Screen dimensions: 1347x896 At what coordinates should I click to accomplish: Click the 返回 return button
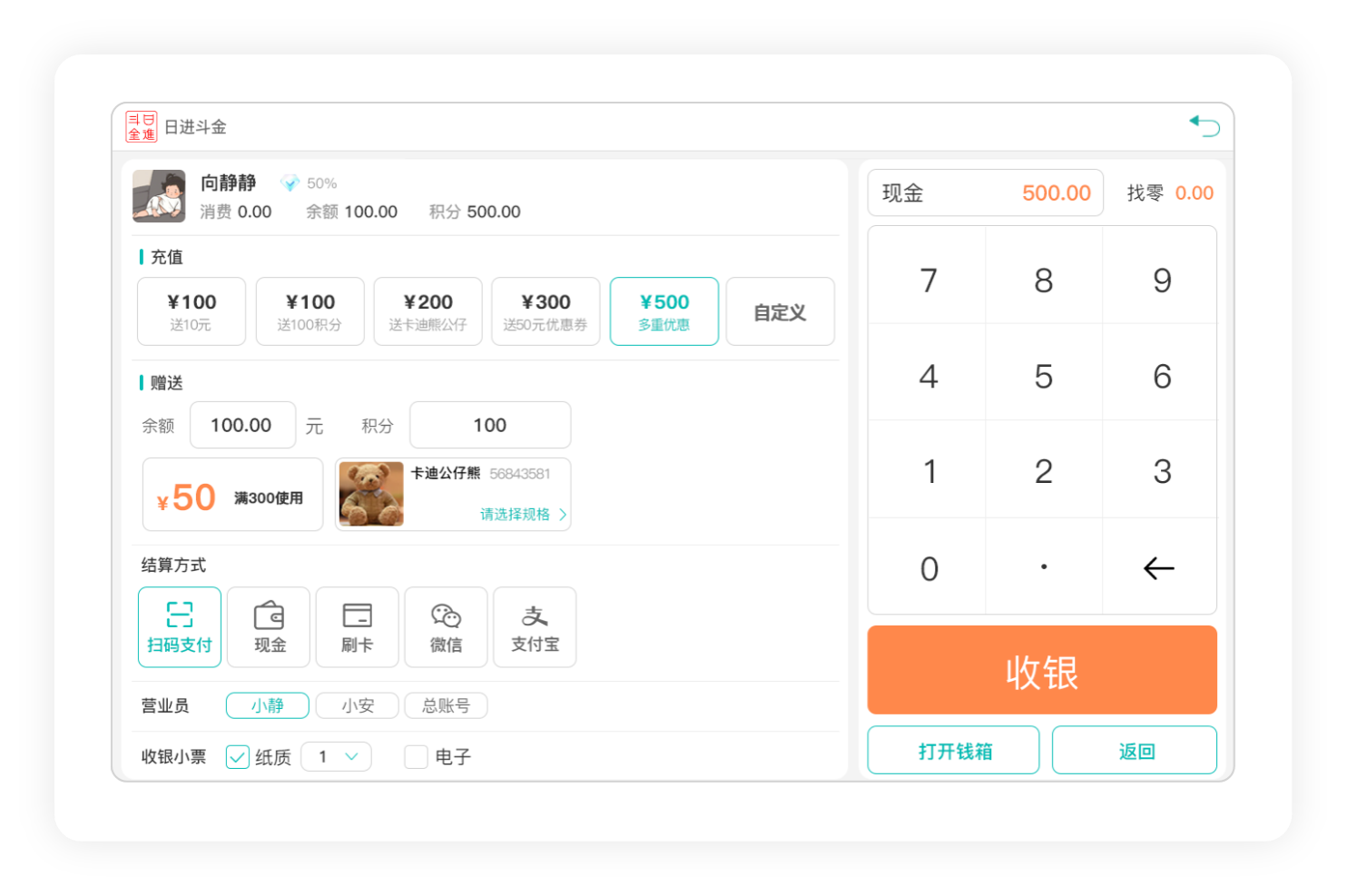[1135, 751]
